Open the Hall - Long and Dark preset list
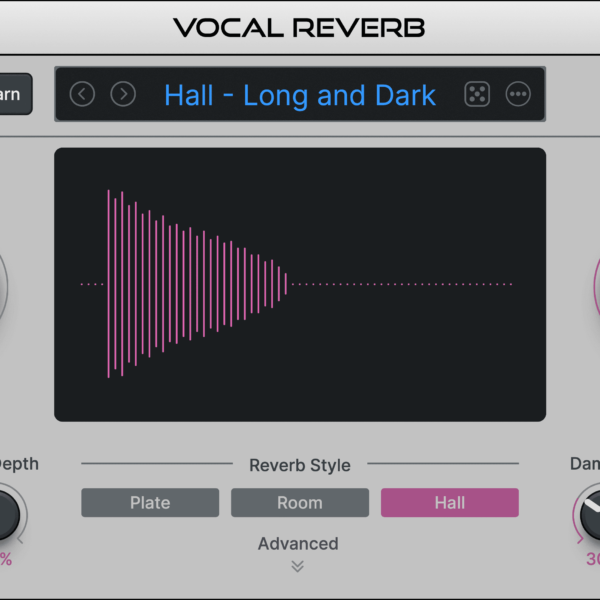This screenshot has height=600, width=600. coord(300,95)
